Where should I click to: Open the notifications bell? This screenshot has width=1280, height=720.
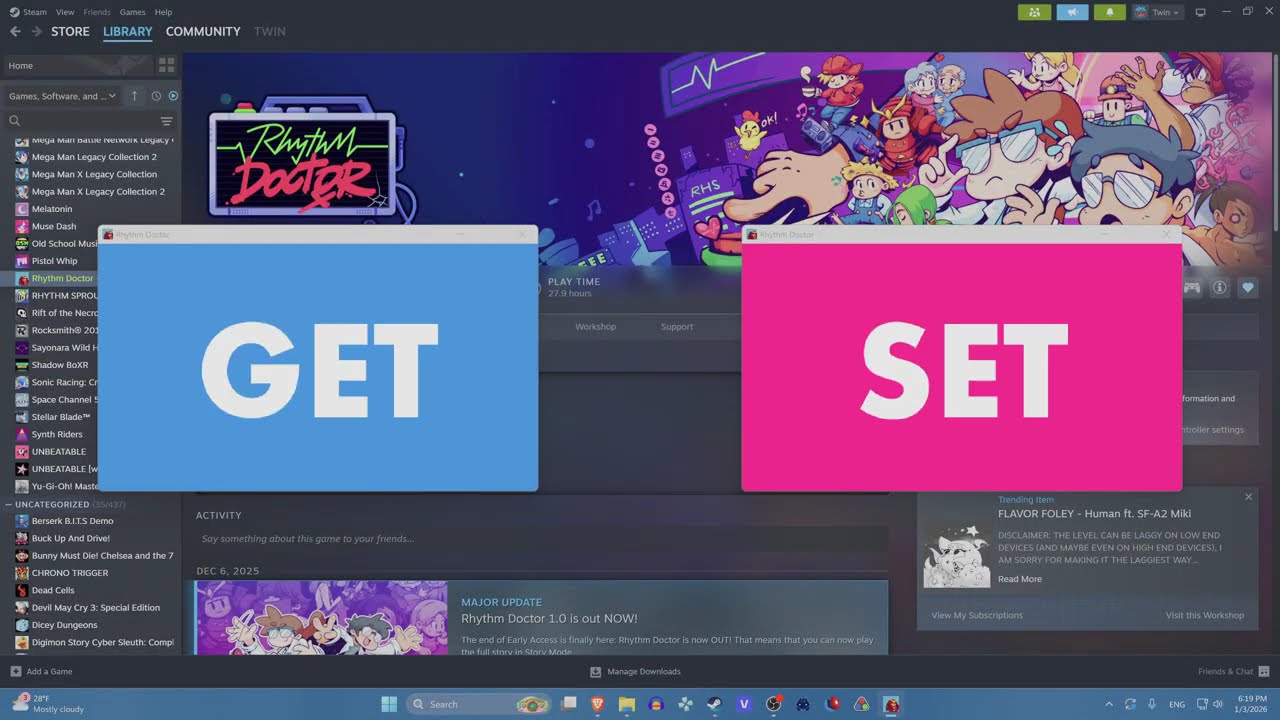[x=1110, y=12]
